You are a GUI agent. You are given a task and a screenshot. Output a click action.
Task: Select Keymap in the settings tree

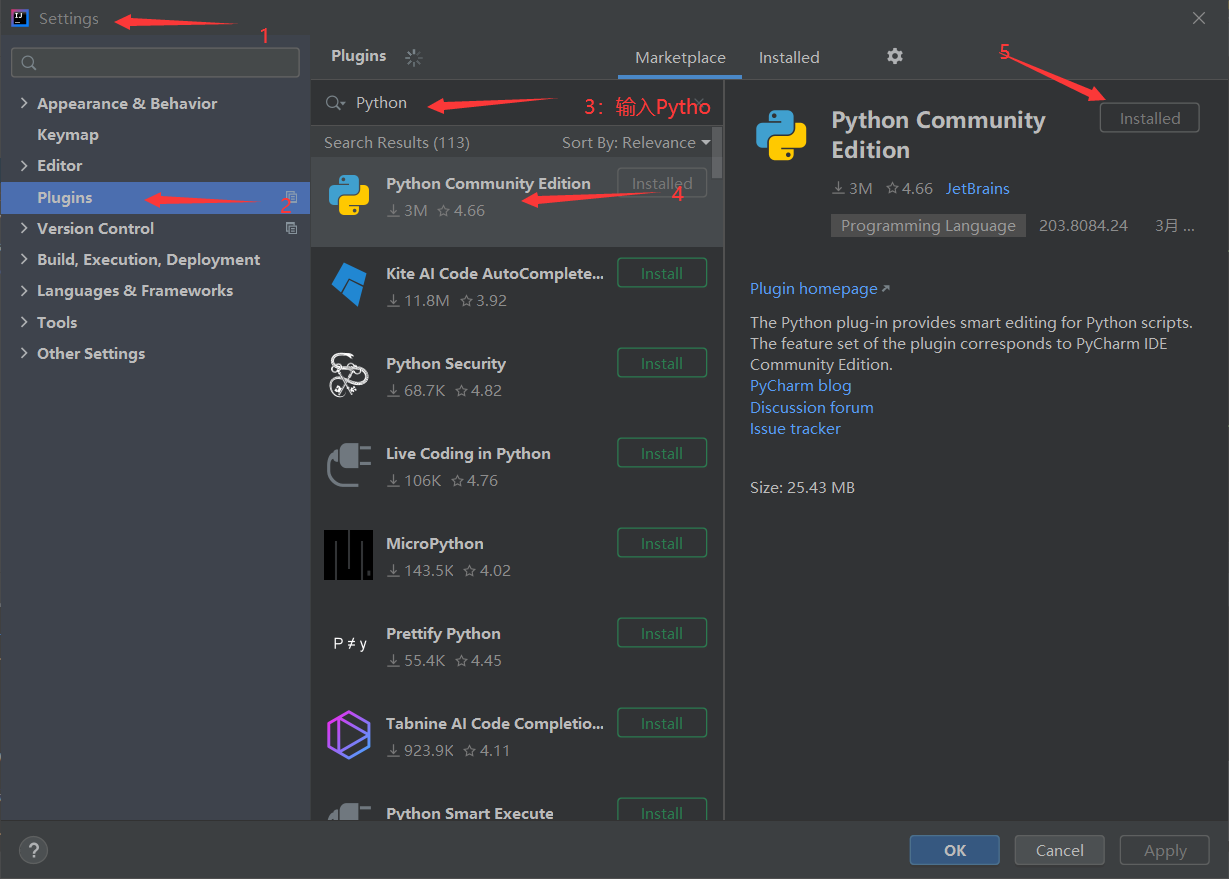68,134
